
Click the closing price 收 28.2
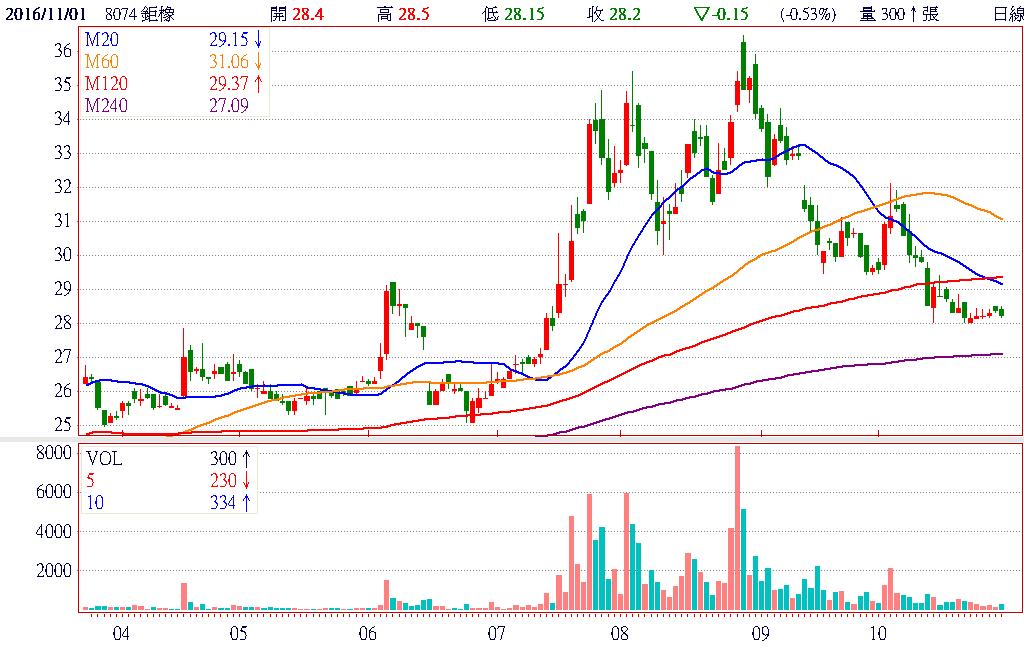tap(620, 14)
